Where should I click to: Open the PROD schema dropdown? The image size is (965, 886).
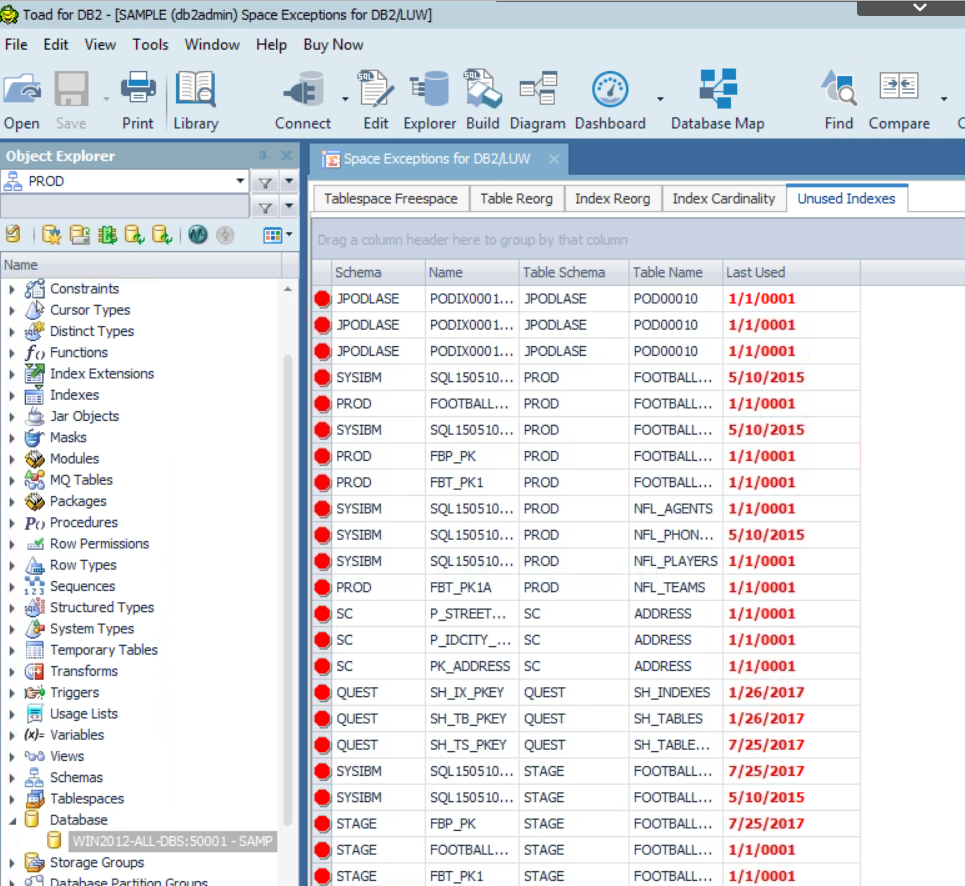240,182
